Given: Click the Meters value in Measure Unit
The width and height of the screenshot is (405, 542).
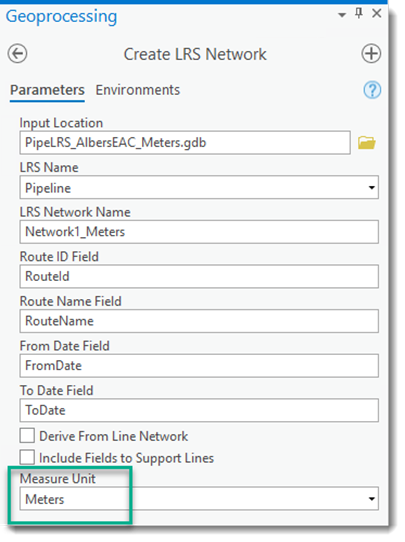Looking at the screenshot, I should click(45, 499).
